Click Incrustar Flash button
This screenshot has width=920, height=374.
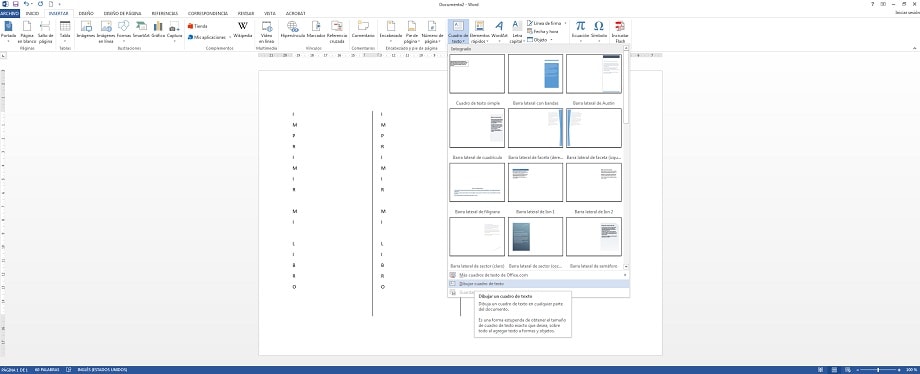tap(620, 31)
